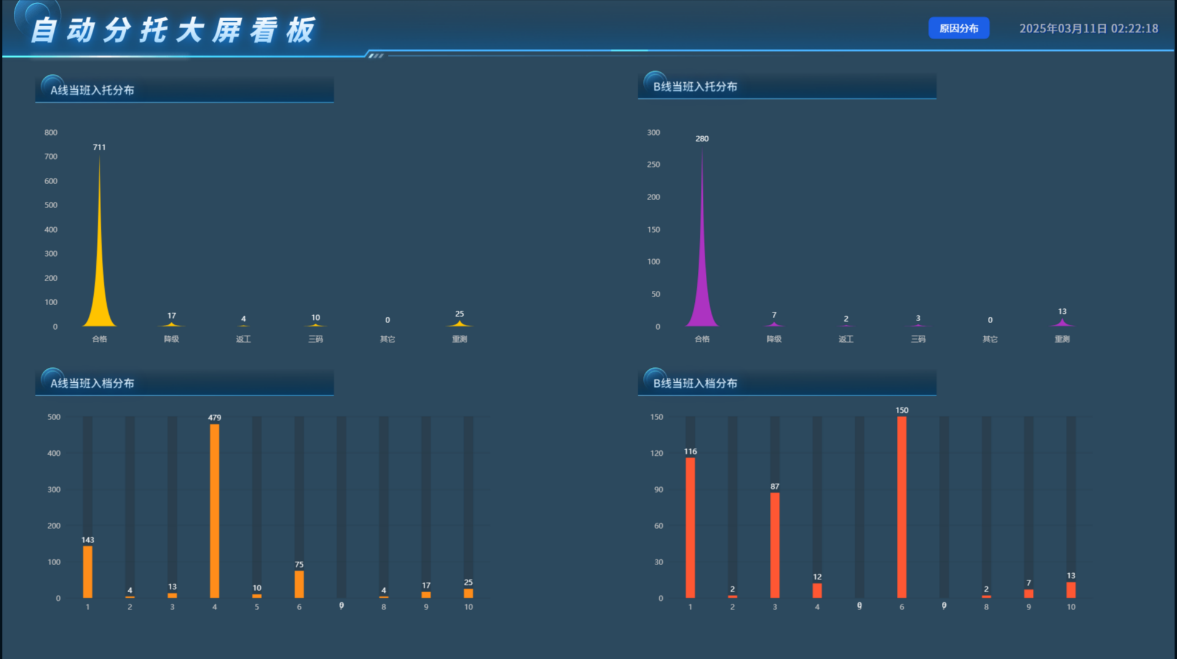Click the yellow 重测 peak valued 25
This screenshot has height=660, width=1178.
[460, 324]
